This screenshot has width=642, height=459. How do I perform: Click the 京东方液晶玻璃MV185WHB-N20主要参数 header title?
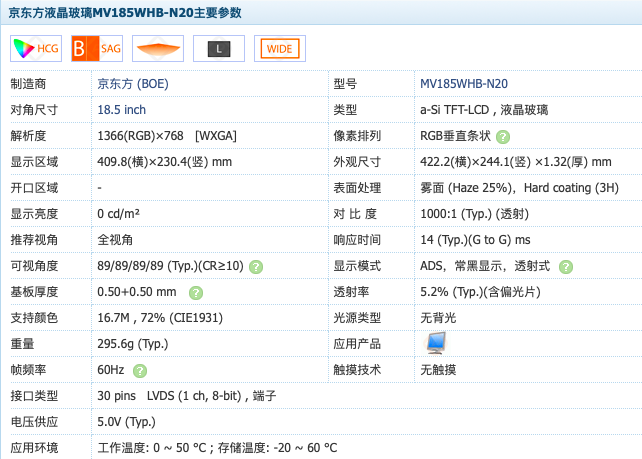click(125, 13)
